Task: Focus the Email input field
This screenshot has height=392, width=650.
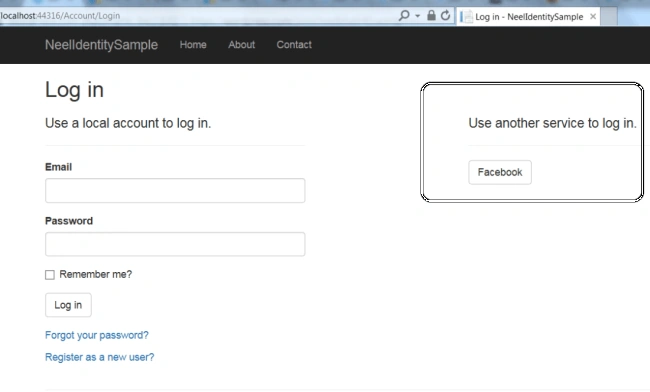Action: 175,191
